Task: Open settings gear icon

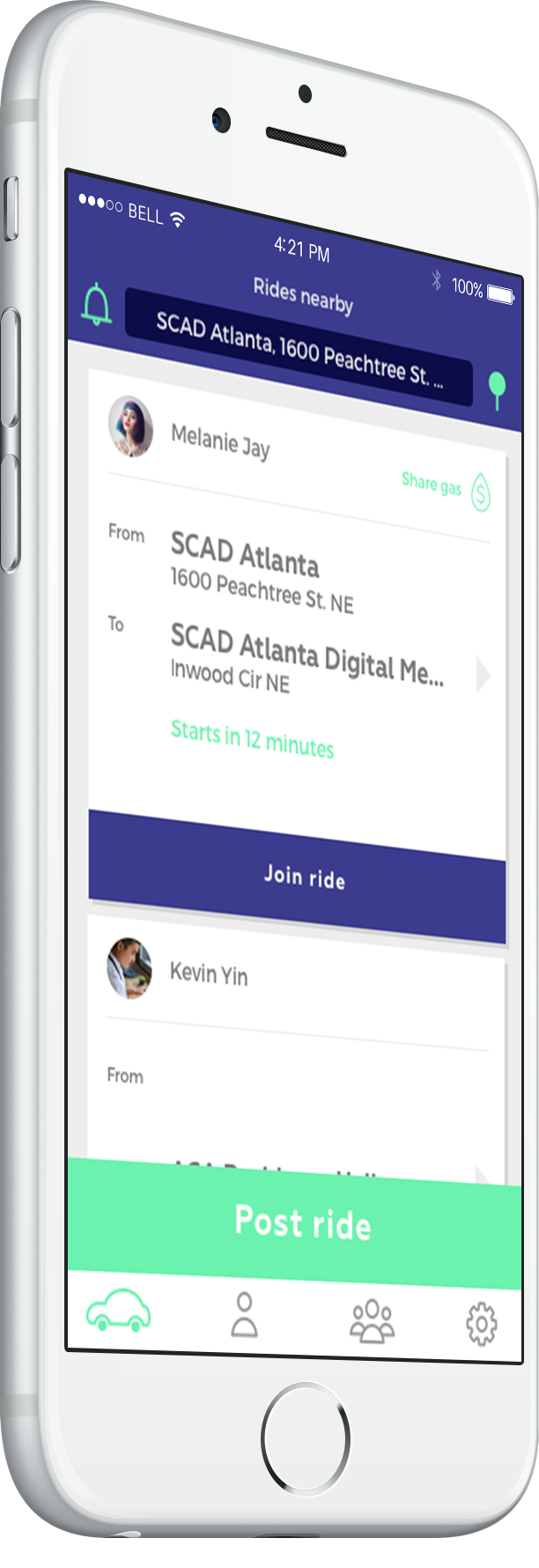Action: click(482, 1325)
